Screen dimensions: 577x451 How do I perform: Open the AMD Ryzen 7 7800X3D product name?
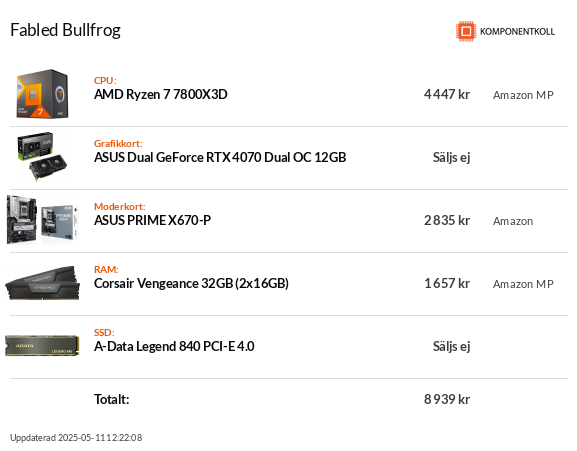click(161, 95)
